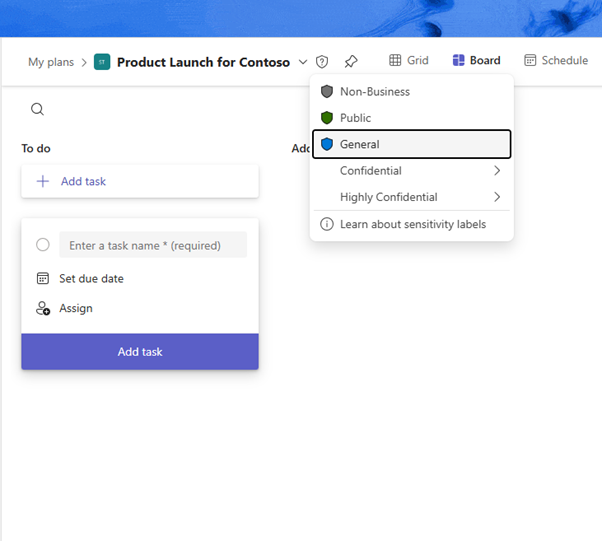The height and width of the screenshot is (541, 602).
Task: Expand the Confidential submenu arrow
Action: (x=497, y=170)
